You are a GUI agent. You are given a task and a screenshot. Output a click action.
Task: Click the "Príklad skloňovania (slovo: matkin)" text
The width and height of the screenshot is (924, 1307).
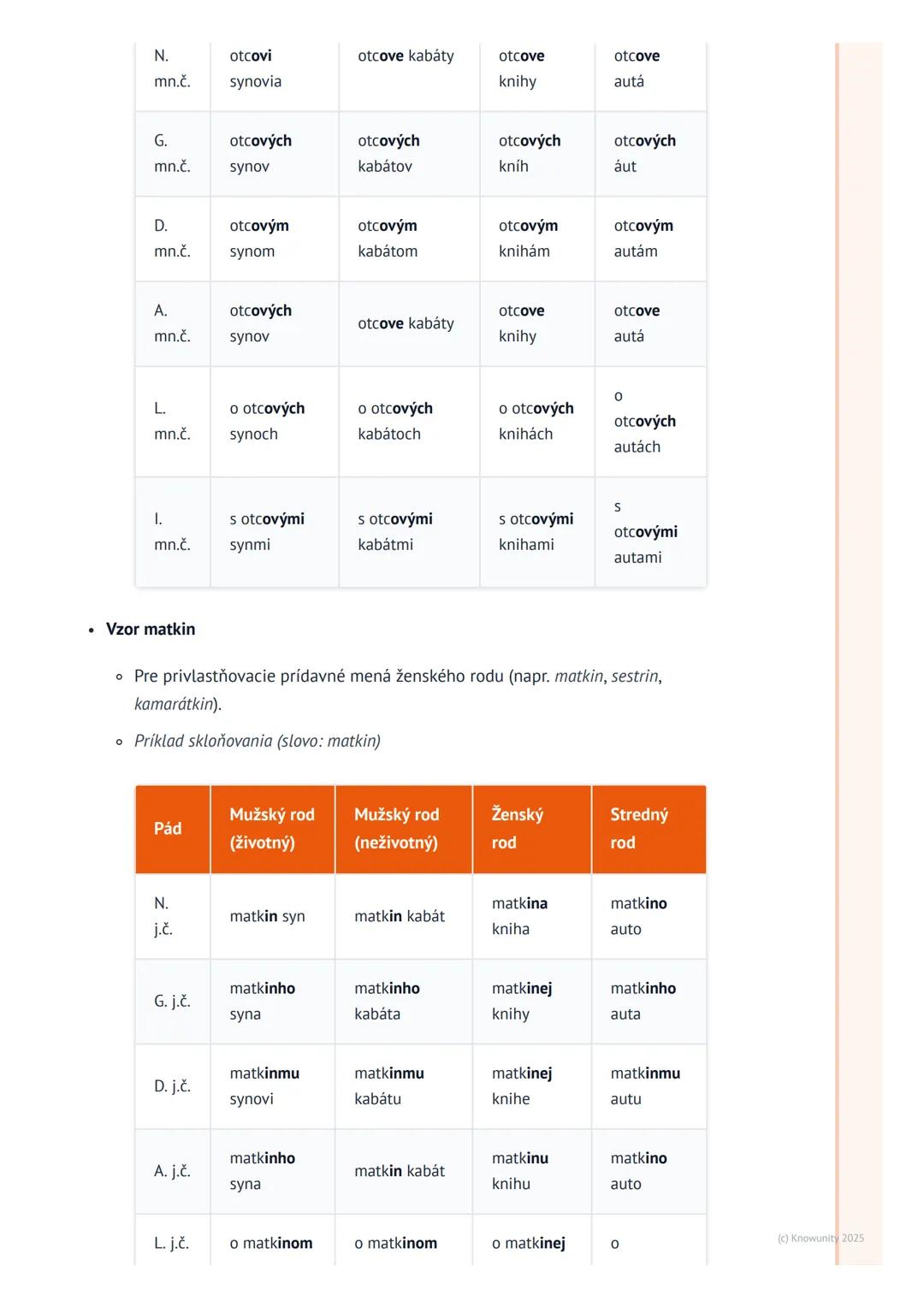tap(258, 741)
